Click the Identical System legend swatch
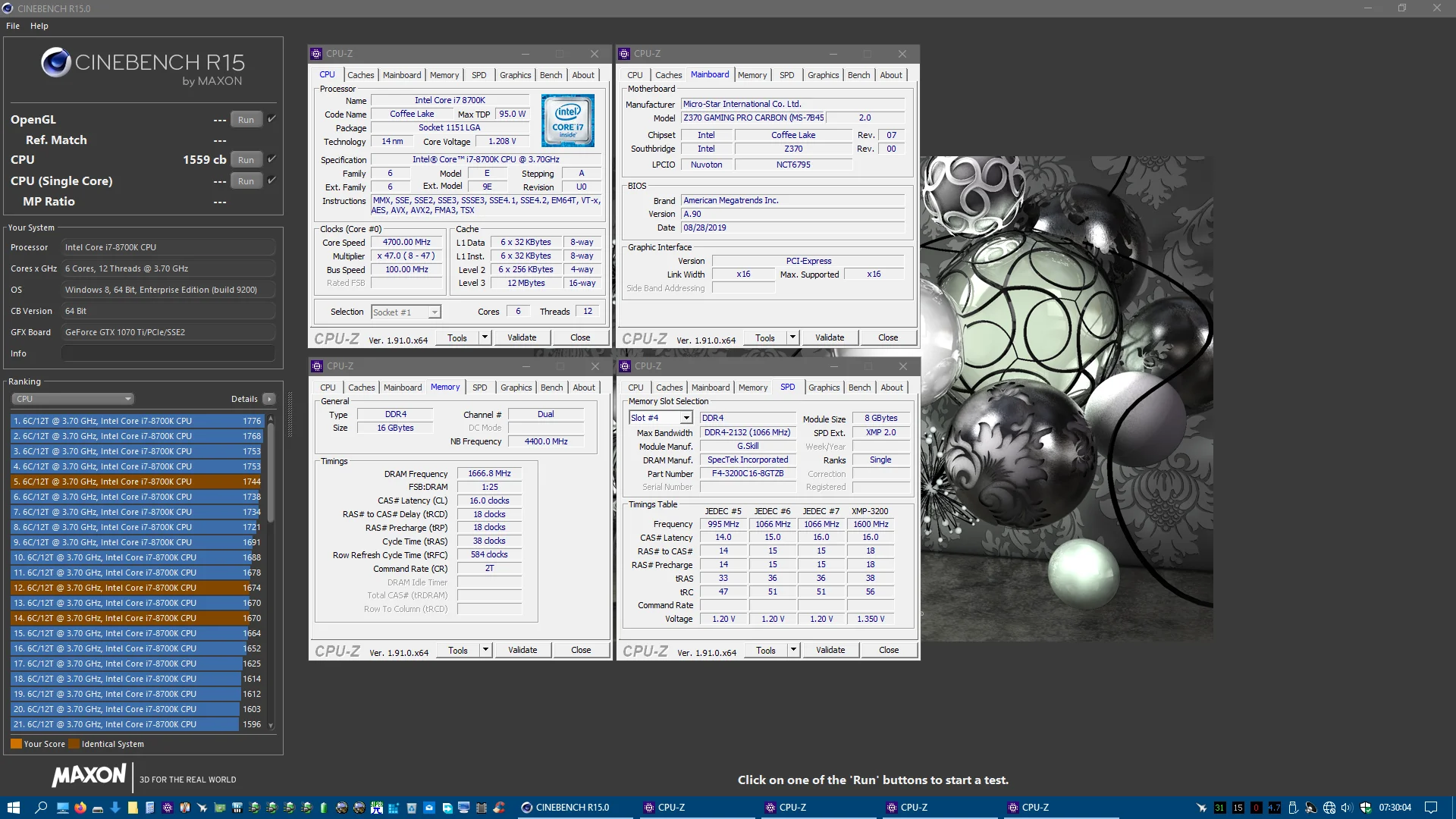 click(x=74, y=744)
